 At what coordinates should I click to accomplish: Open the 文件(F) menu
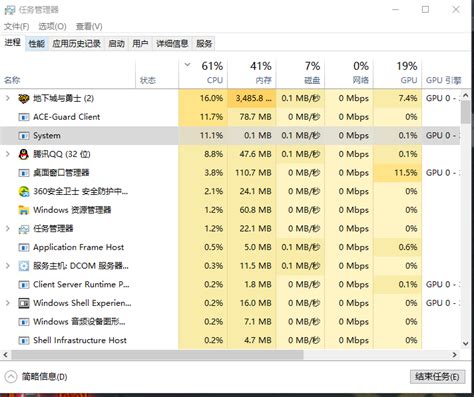pyautogui.click(x=16, y=26)
